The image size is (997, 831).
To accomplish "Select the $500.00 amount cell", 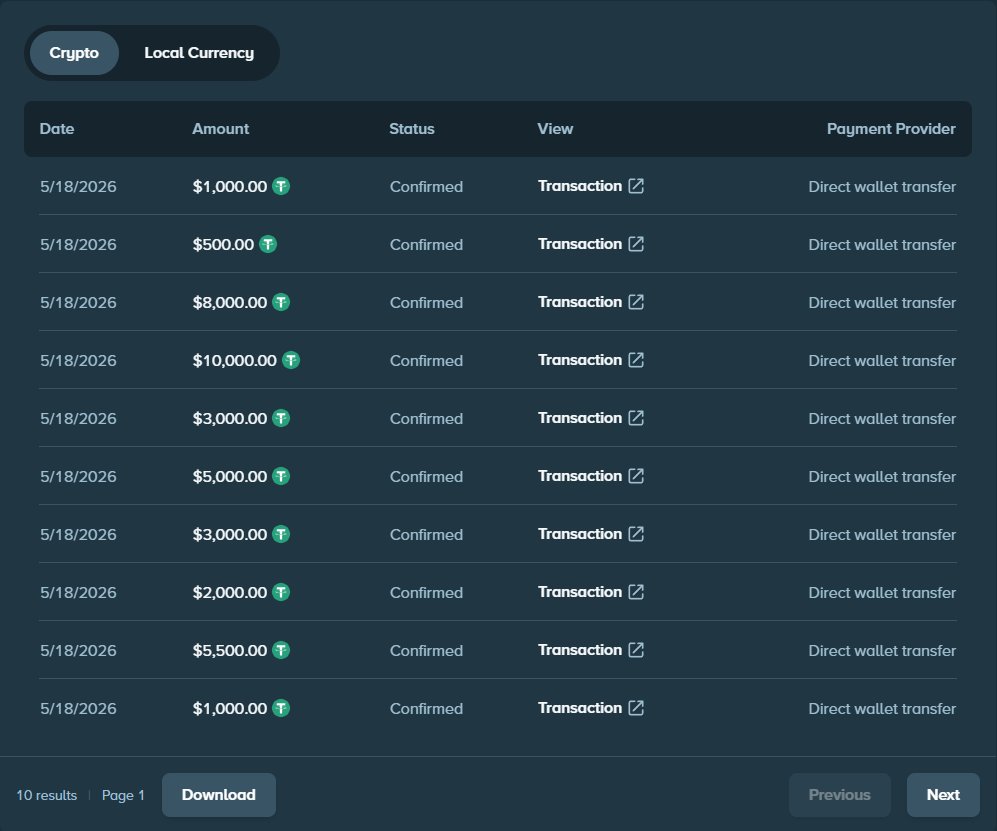I will click(223, 245).
